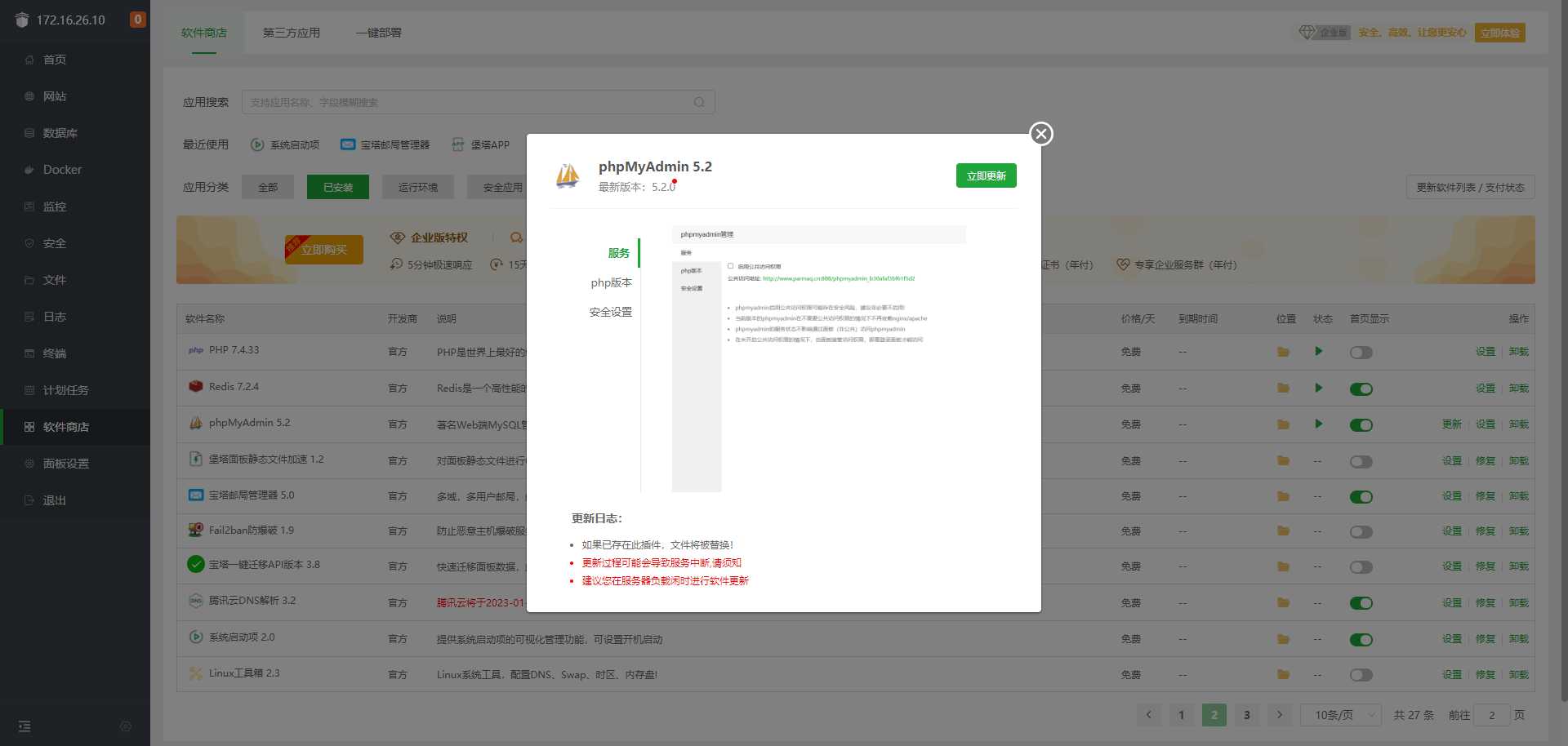Click the orange notification badge showing 0
The height and width of the screenshot is (746, 1568).
tap(138, 20)
